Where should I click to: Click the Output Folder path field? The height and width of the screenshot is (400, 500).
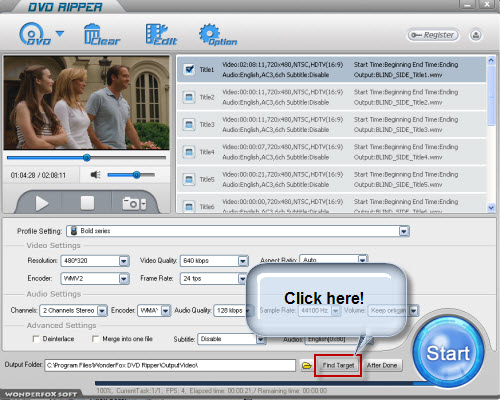coord(170,365)
